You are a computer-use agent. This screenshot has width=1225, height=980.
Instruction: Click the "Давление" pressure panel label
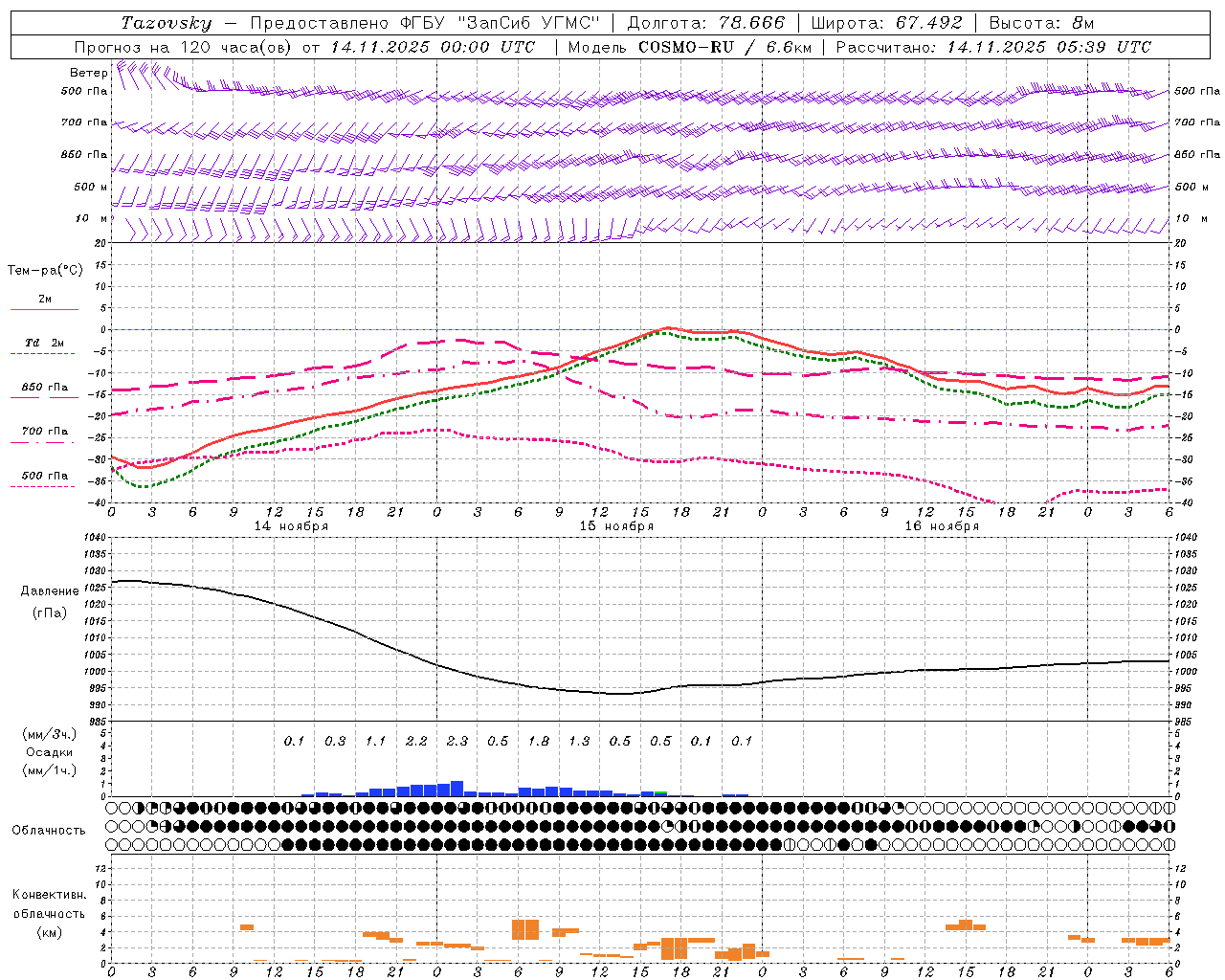pos(49,591)
